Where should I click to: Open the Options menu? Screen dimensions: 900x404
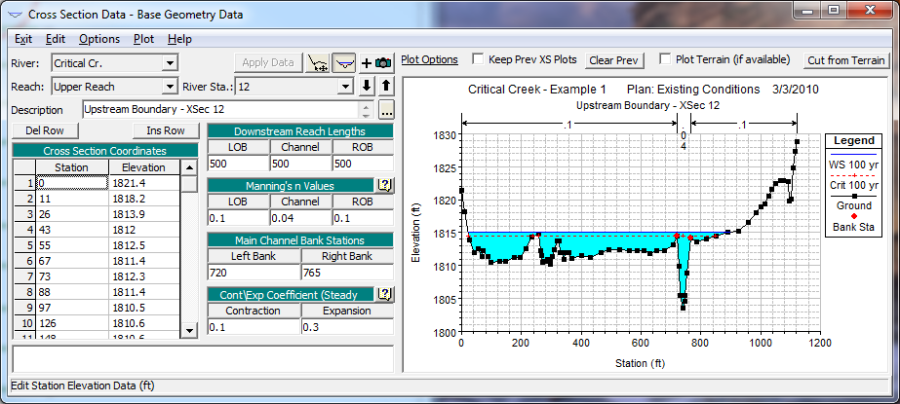[x=99, y=39]
